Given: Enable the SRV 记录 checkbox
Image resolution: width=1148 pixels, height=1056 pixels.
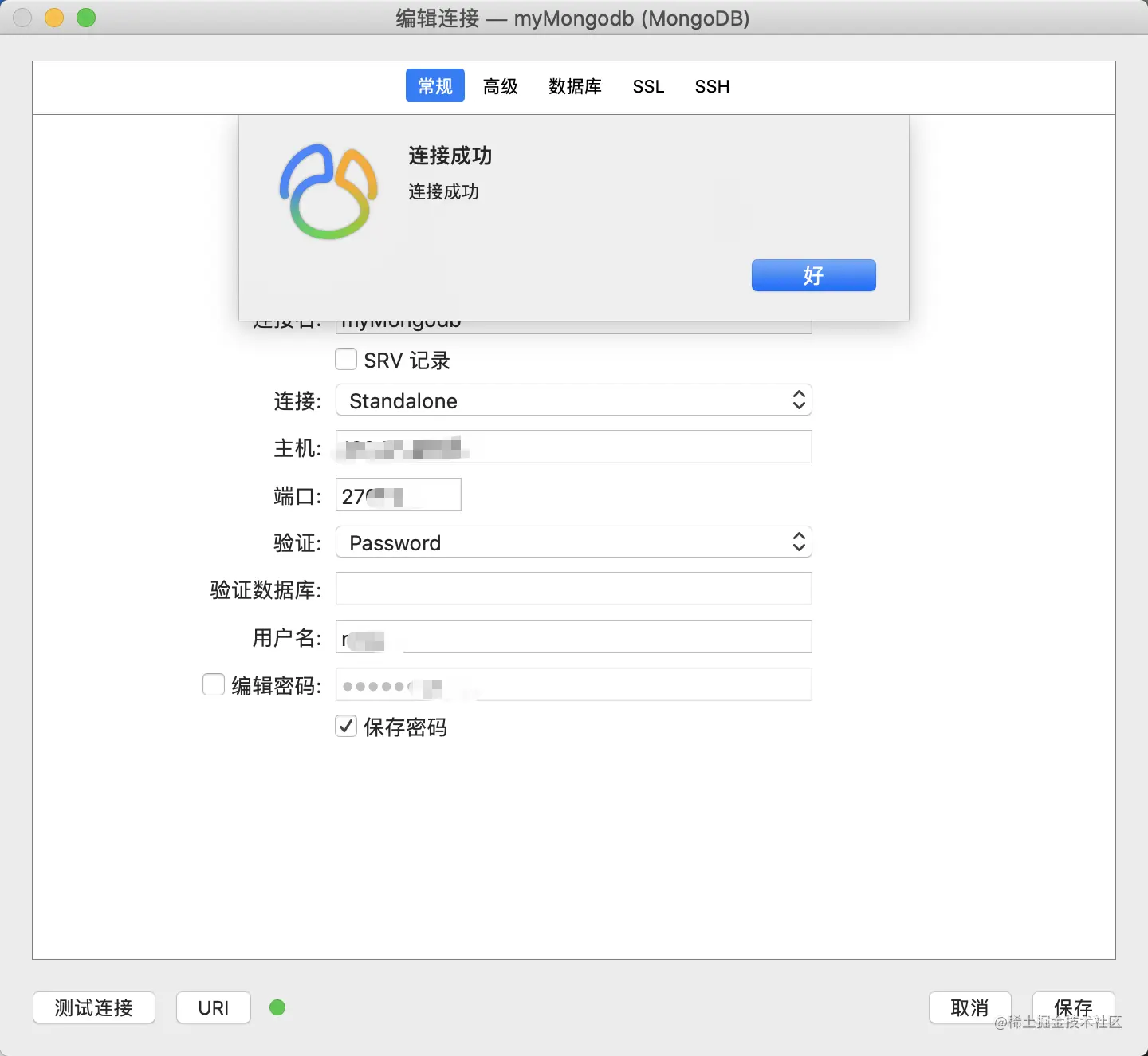Looking at the screenshot, I should [346, 360].
